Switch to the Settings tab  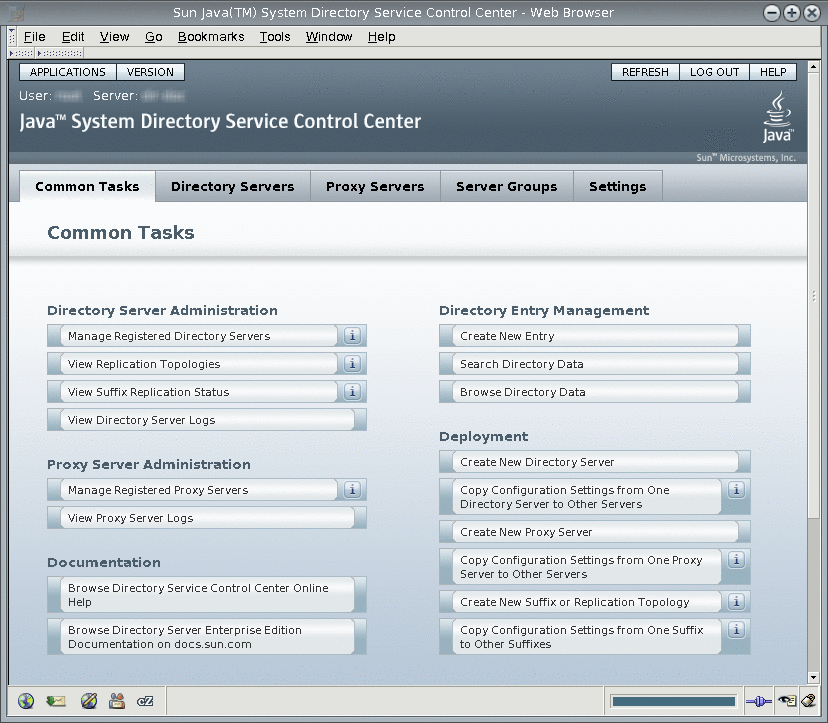click(617, 186)
